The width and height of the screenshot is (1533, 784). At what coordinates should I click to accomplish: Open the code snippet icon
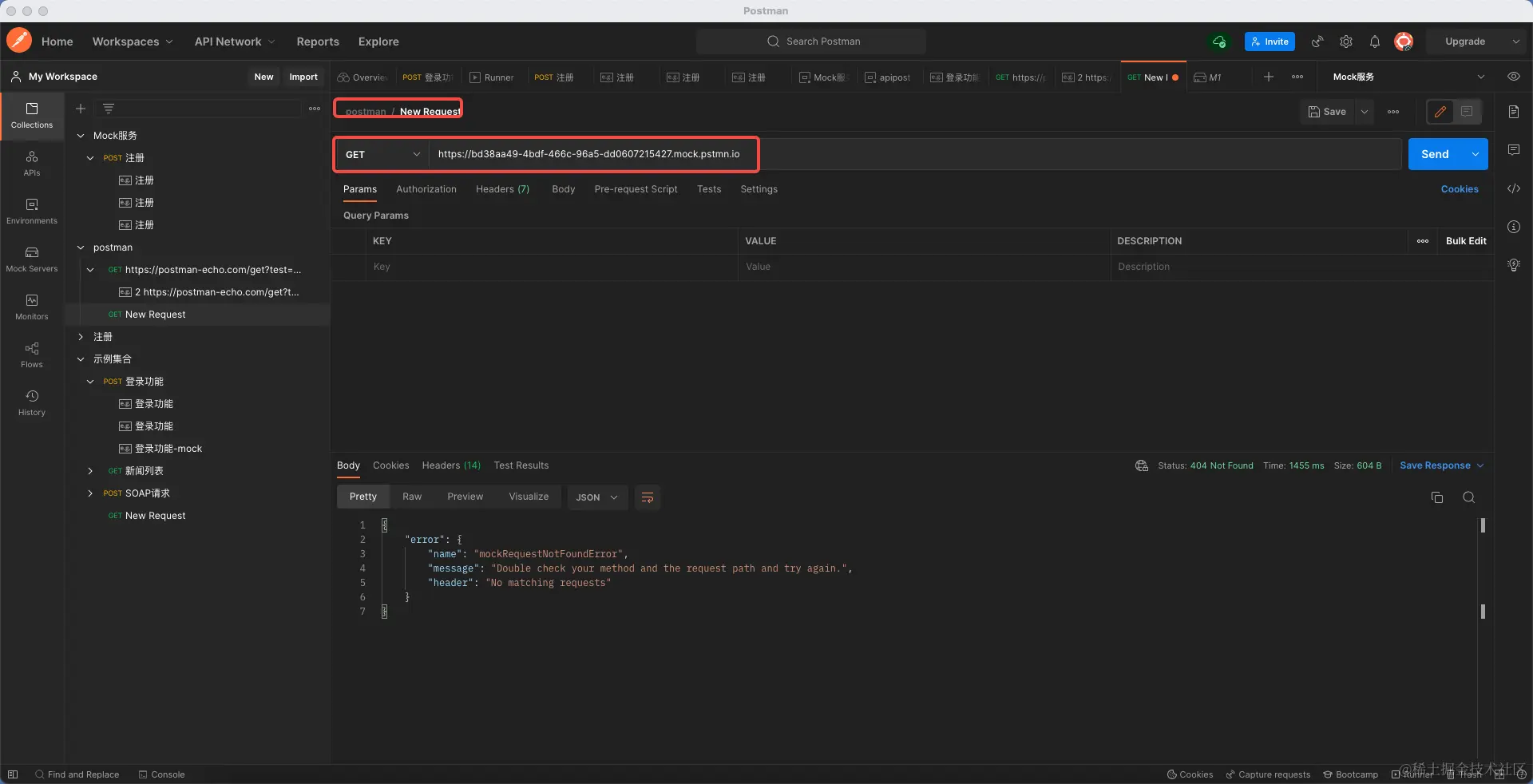pos(1514,188)
